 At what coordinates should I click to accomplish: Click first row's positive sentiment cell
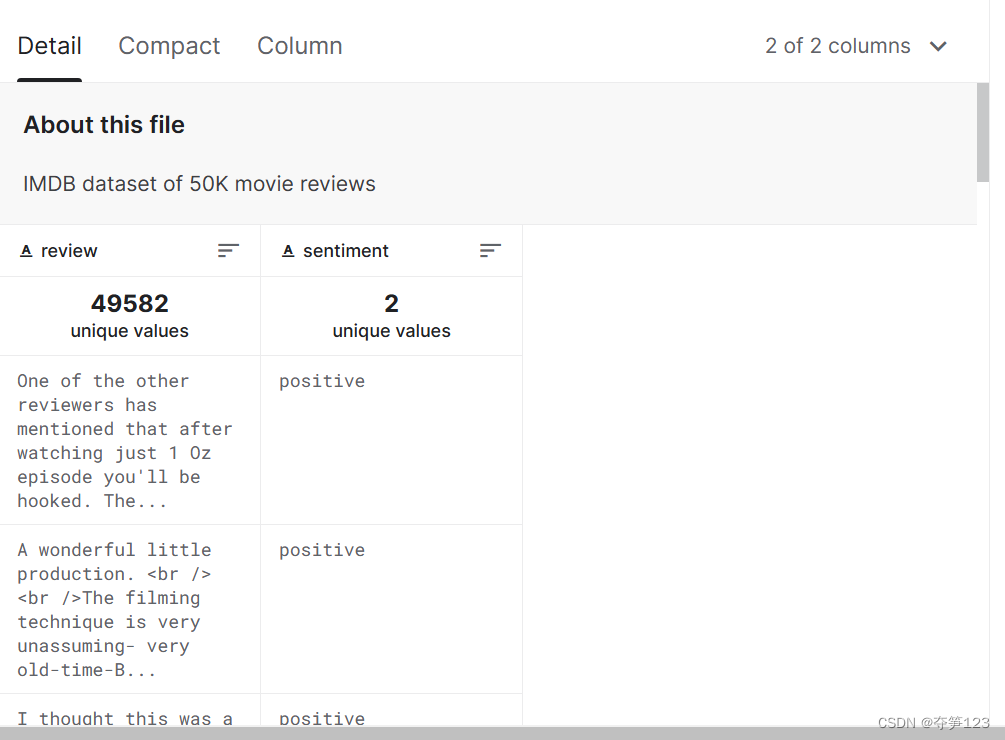(322, 381)
